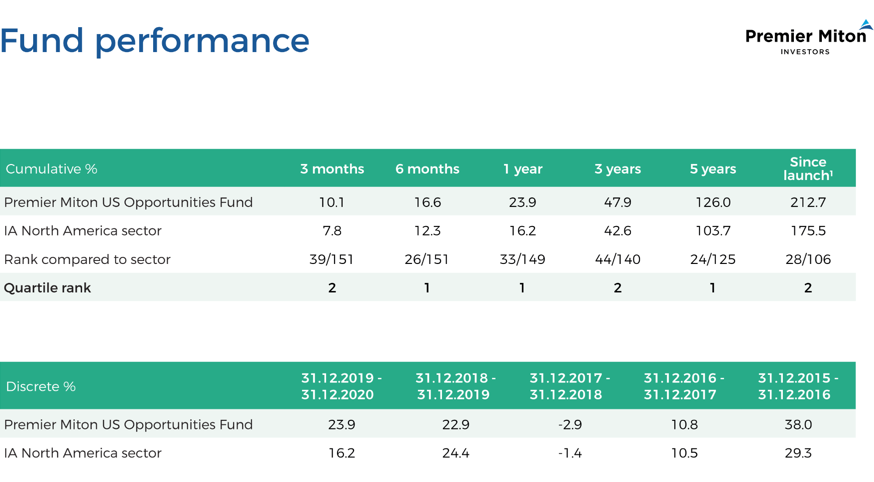Click fund 3 years value 47.9
Image resolution: width=874 pixels, height=482 pixels.
pos(618,202)
